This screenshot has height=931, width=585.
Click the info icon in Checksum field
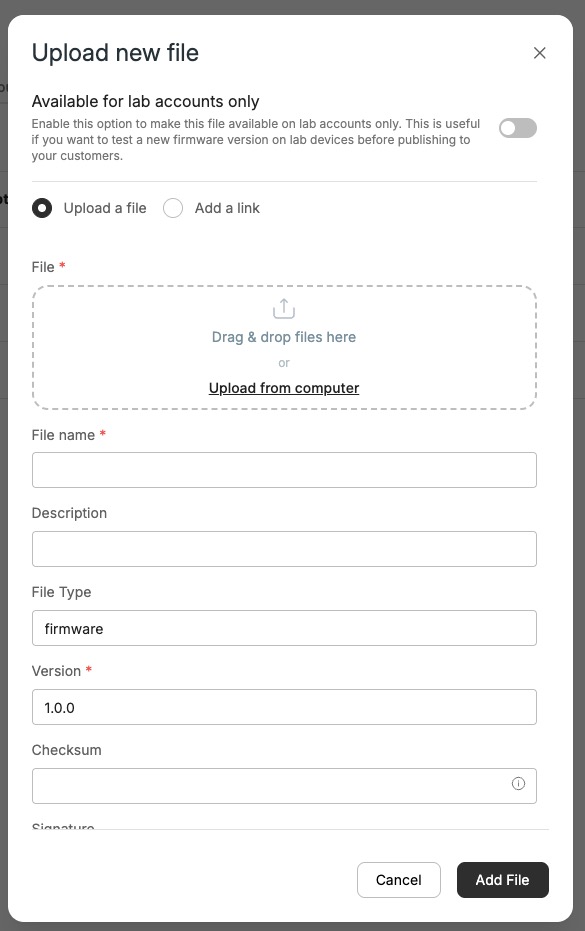[518, 784]
